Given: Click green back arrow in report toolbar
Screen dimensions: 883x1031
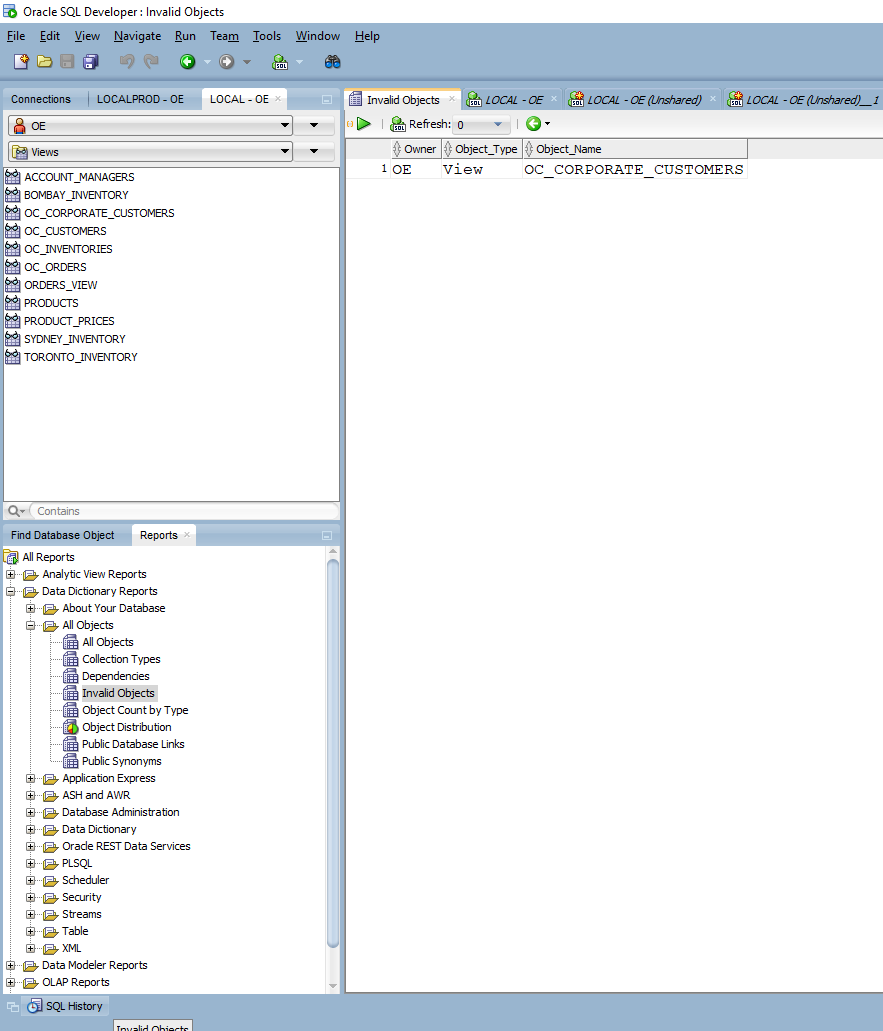Looking at the screenshot, I should [x=533, y=124].
